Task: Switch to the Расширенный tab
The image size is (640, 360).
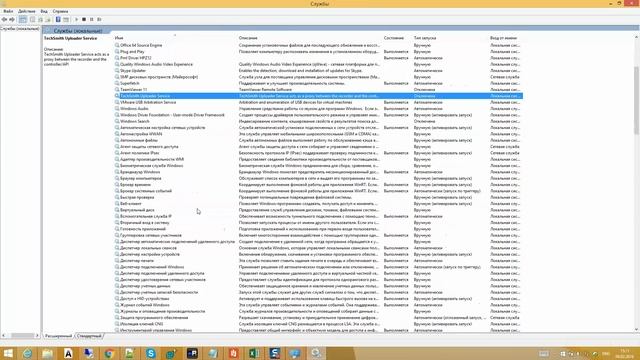Action: coord(58,336)
